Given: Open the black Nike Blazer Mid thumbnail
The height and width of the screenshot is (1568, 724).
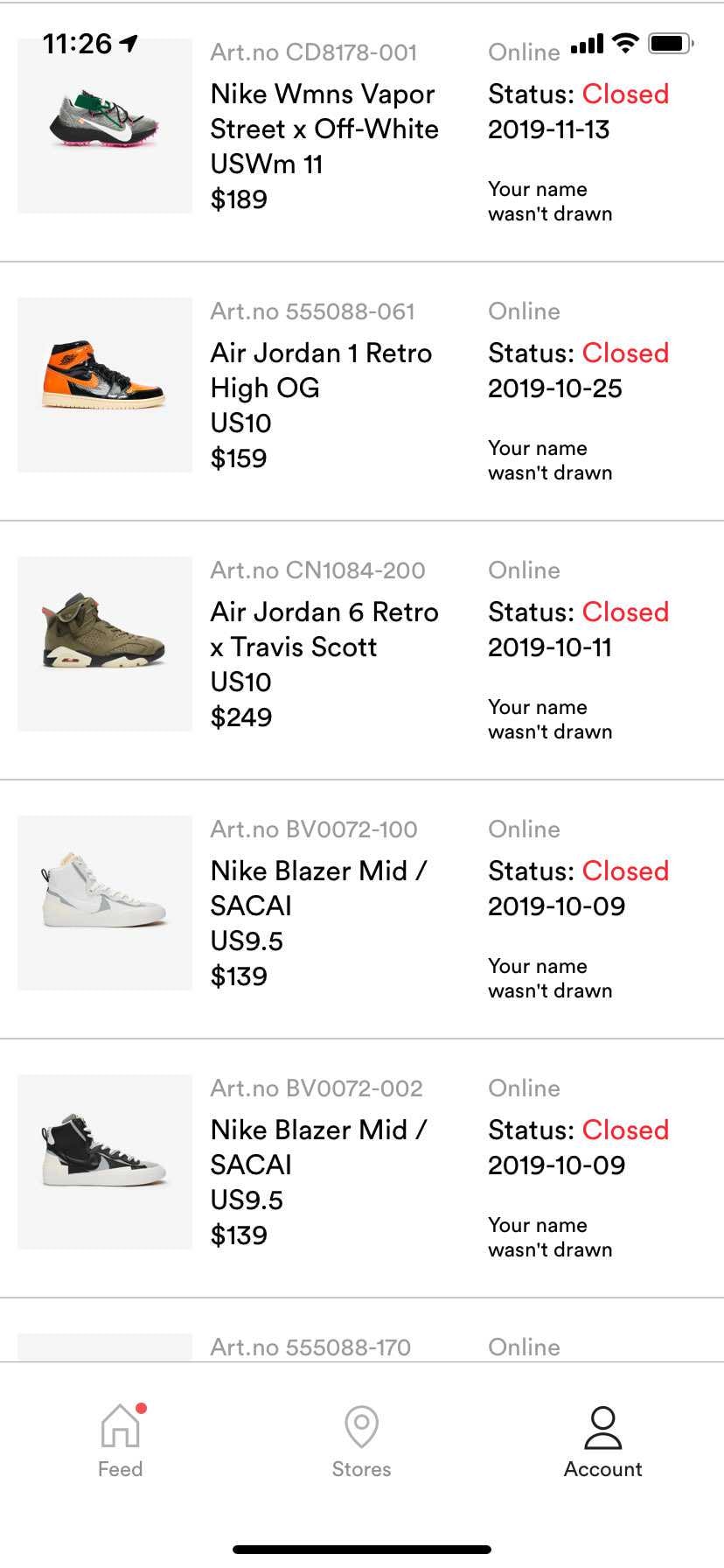Looking at the screenshot, I should [x=105, y=1162].
